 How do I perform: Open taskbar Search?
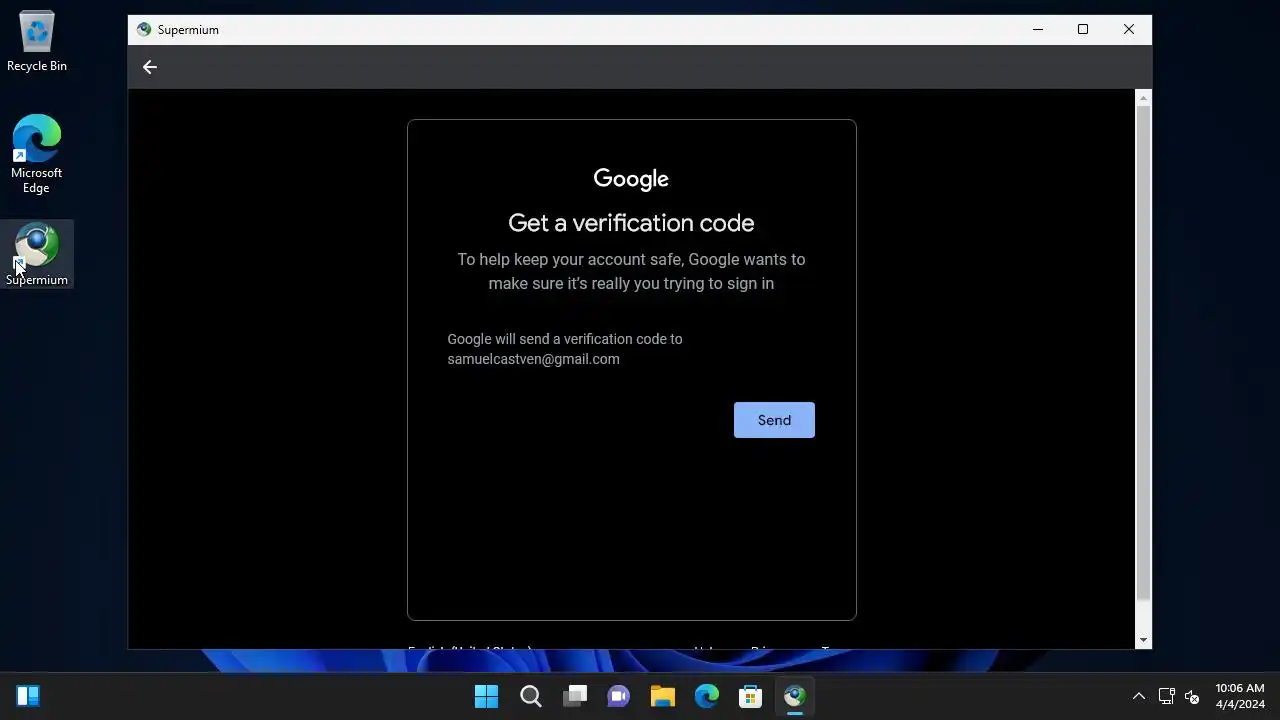[531, 696]
